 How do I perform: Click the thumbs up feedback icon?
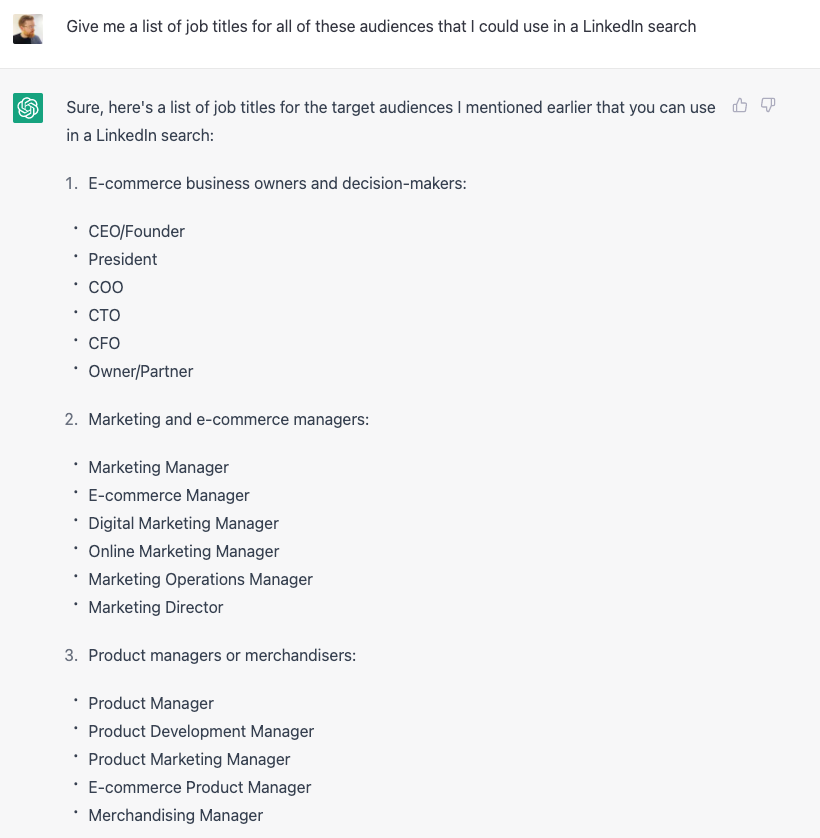(740, 105)
